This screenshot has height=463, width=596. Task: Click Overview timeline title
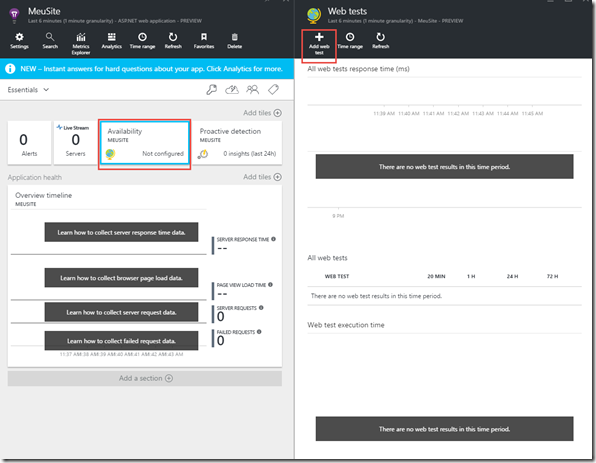pyautogui.click(x=43, y=195)
